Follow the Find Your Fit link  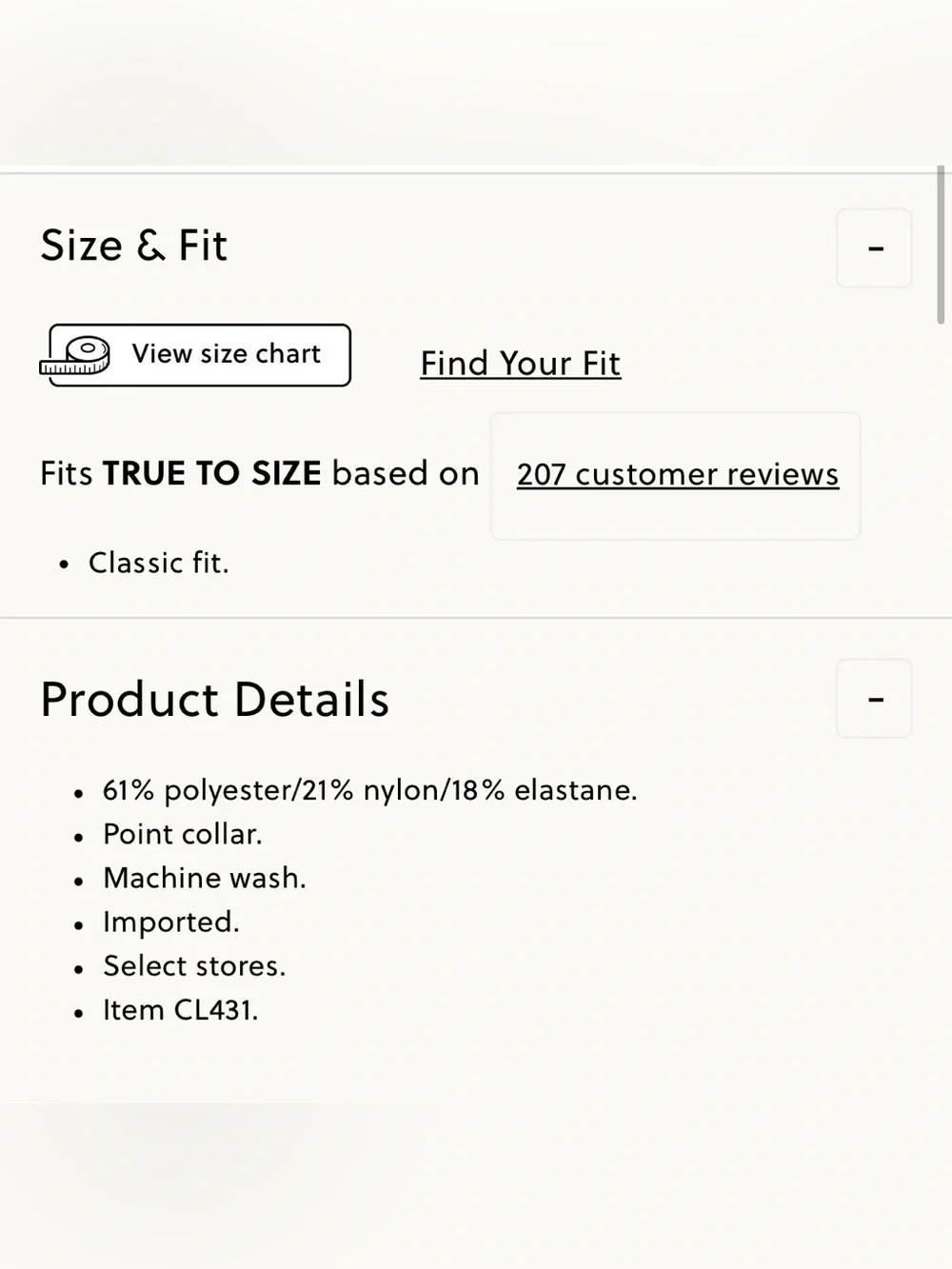521,363
